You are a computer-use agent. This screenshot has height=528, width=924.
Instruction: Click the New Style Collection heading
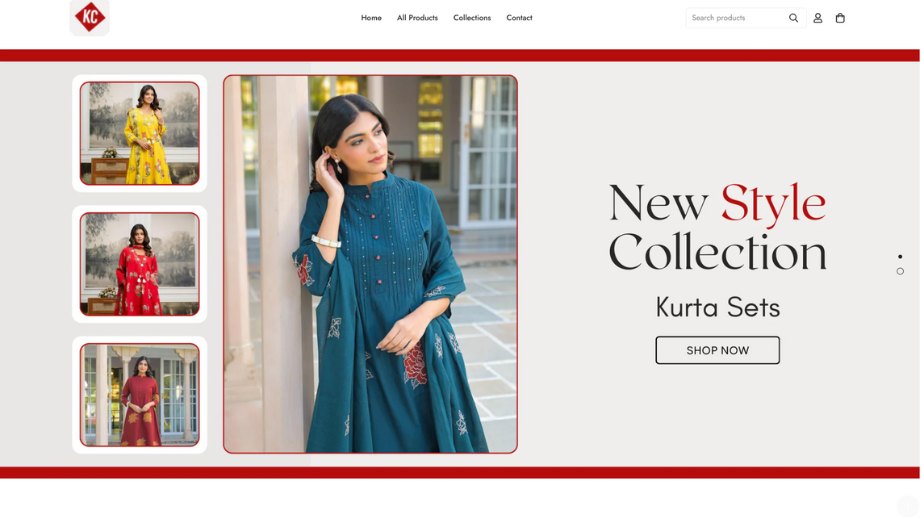[x=717, y=227]
